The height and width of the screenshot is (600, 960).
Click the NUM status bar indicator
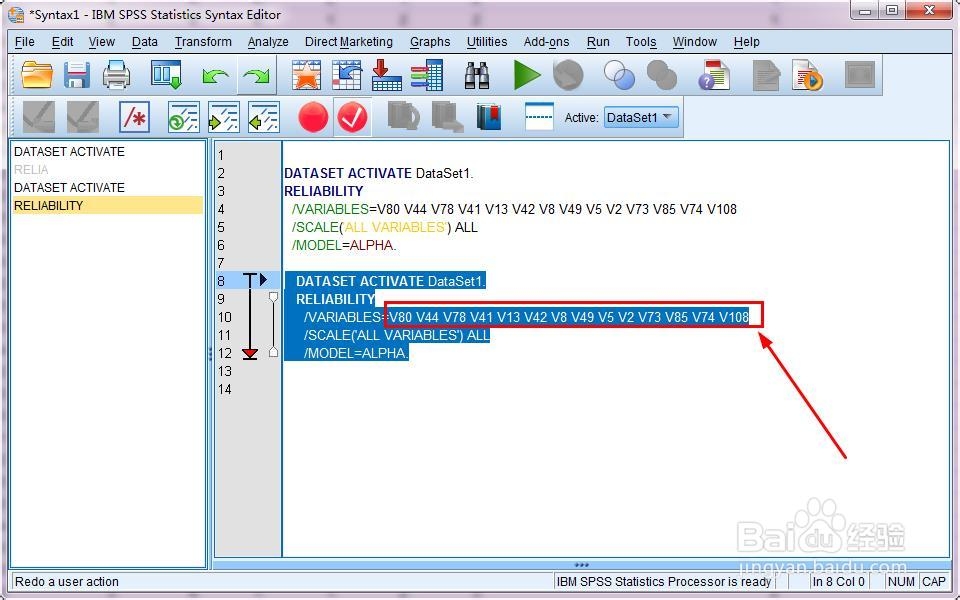(901, 582)
